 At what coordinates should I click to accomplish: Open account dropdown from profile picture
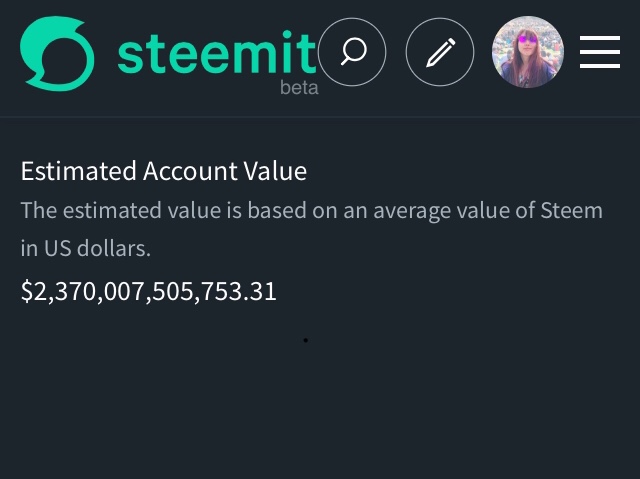point(528,52)
